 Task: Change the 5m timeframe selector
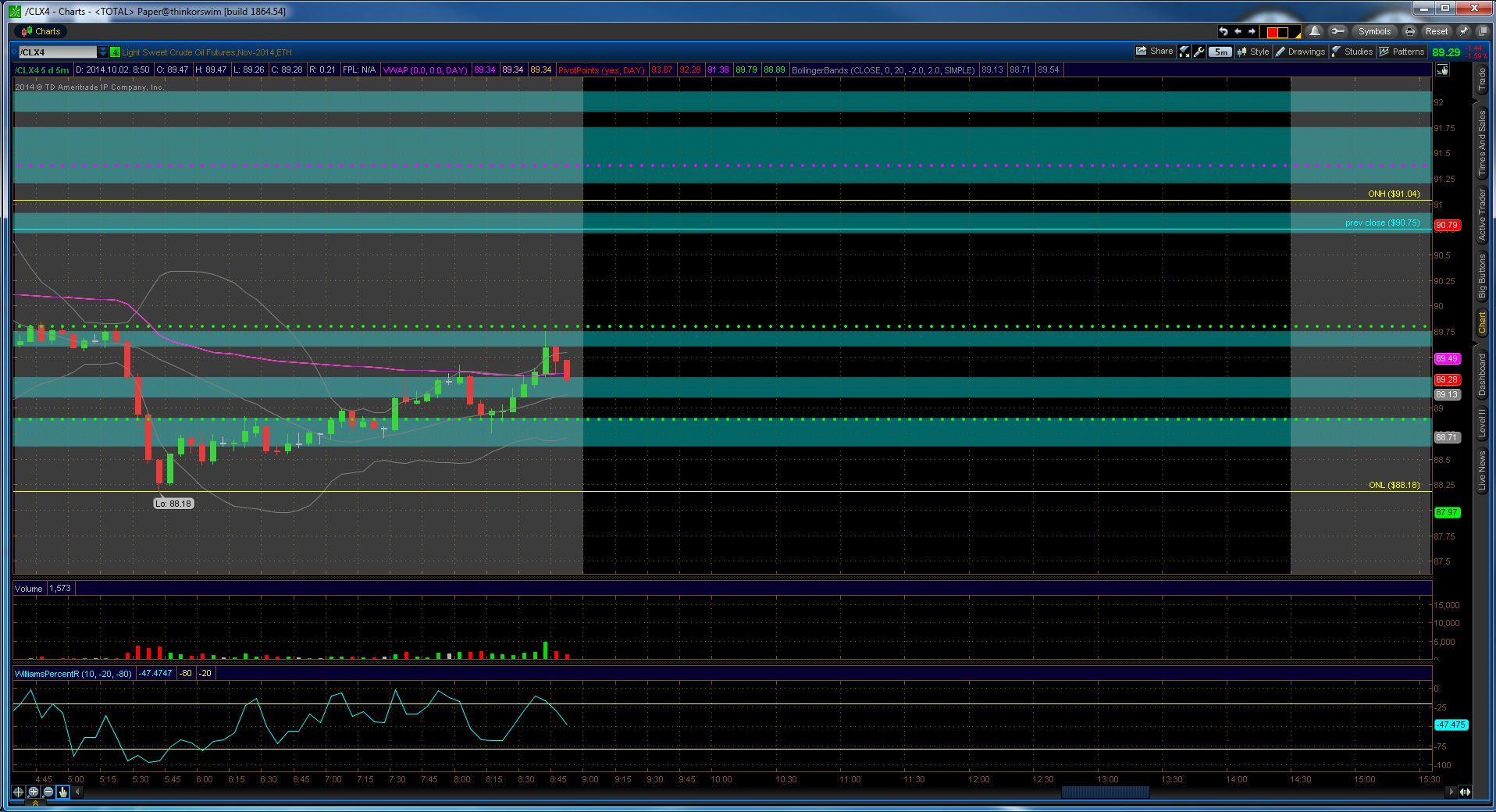coord(1220,52)
